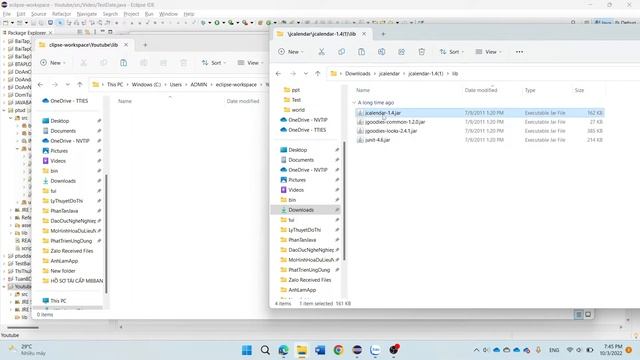Go back in jcalendar lib window
This screenshot has height=360, width=640.
click(x=278, y=73)
